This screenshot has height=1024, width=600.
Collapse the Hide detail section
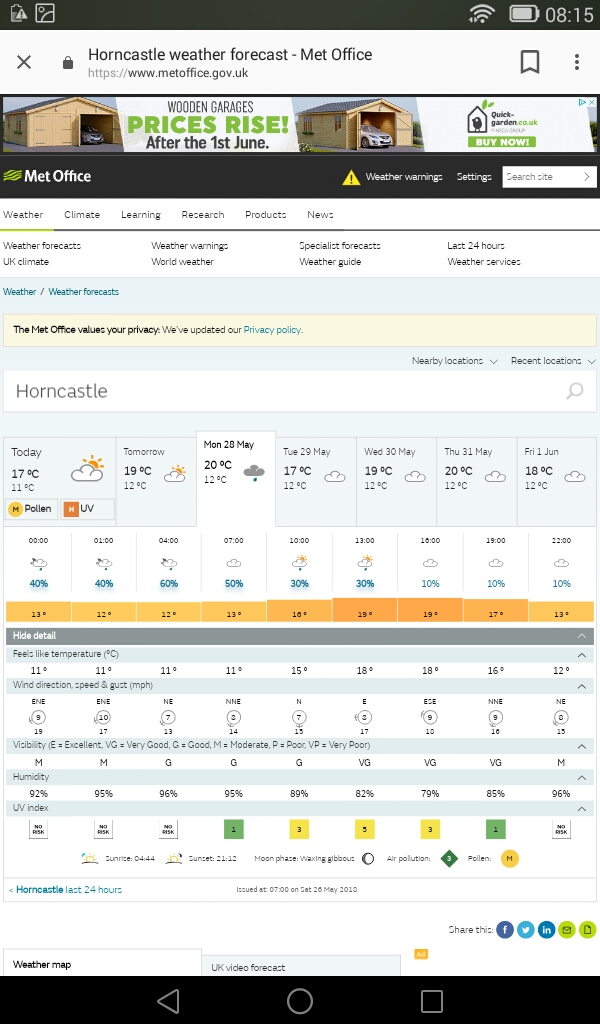[300, 635]
